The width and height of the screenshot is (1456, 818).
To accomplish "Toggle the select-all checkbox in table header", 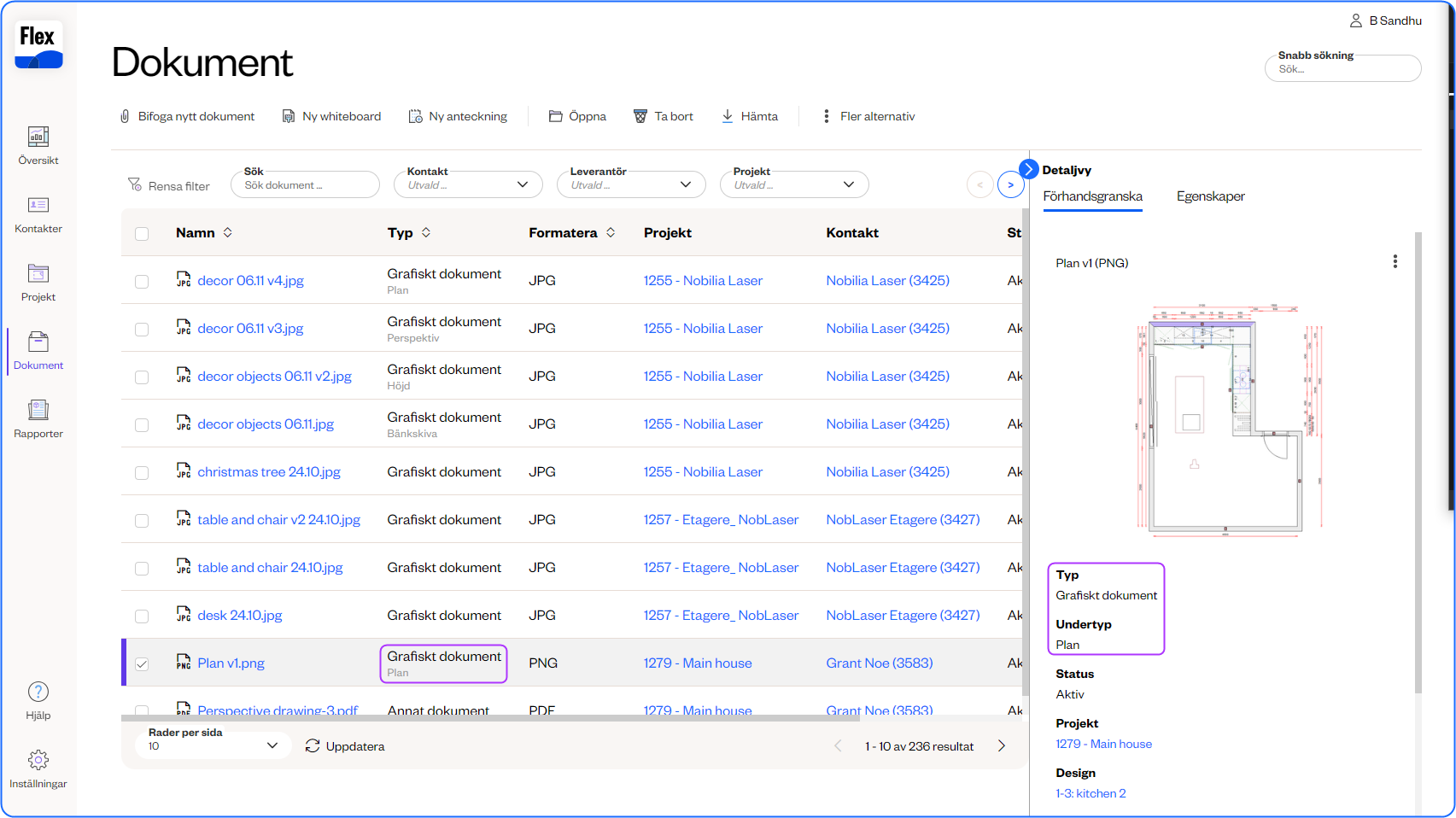I will 142,233.
